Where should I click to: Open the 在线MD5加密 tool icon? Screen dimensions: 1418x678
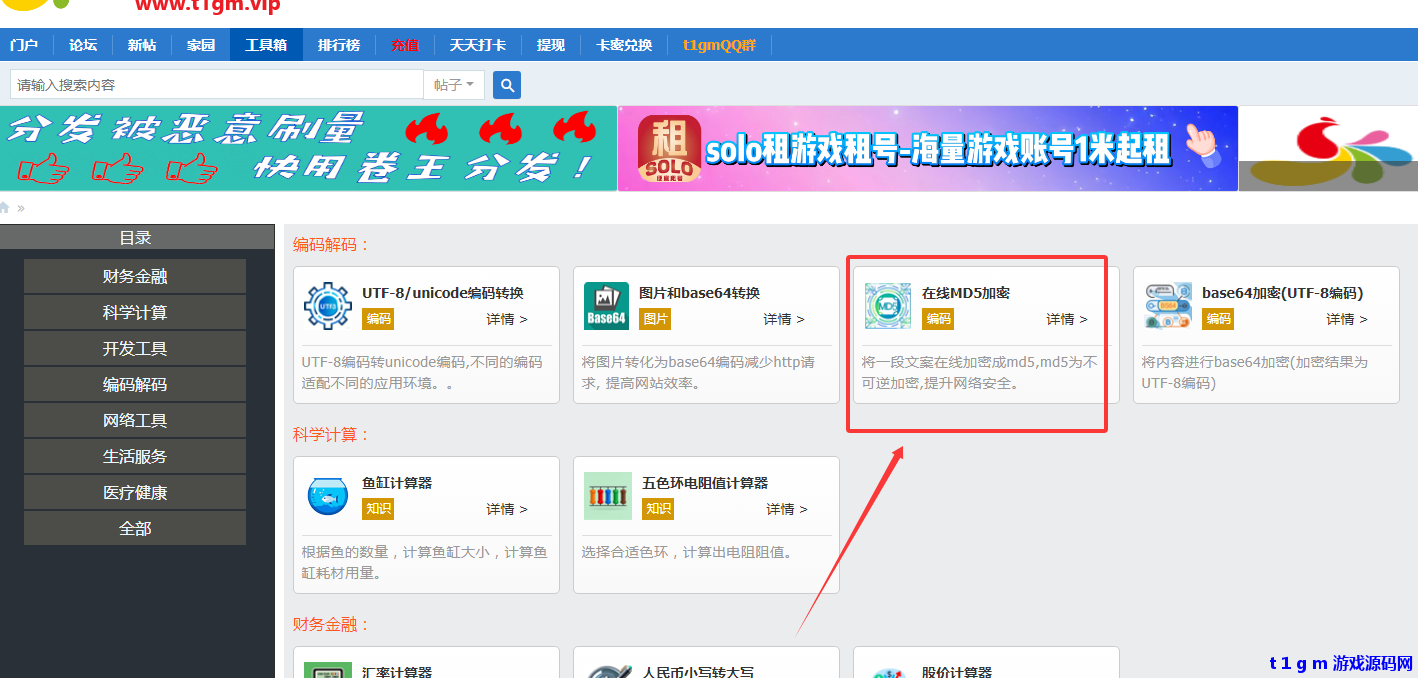(886, 306)
